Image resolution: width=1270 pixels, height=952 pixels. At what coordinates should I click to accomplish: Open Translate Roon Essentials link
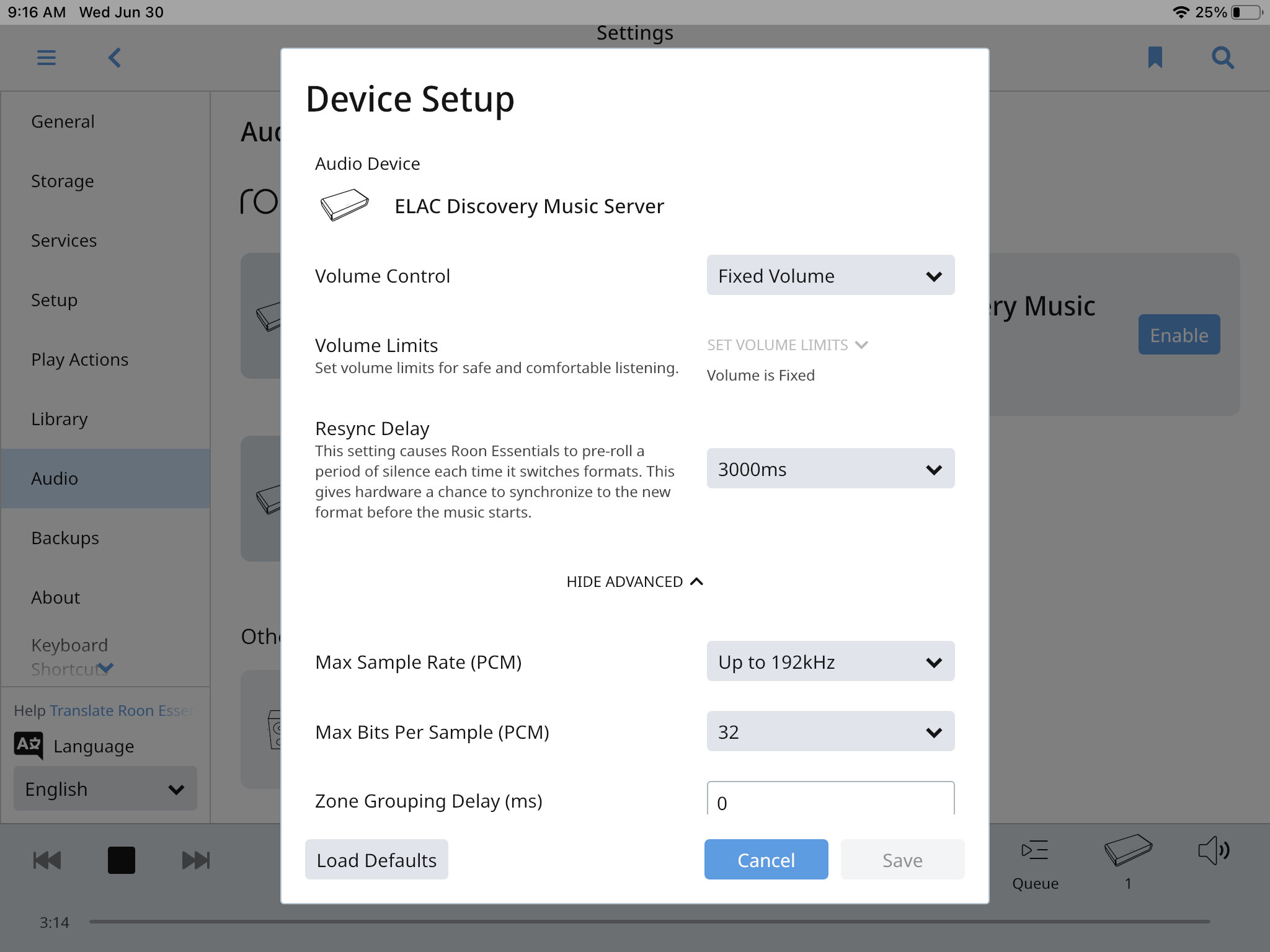122,710
